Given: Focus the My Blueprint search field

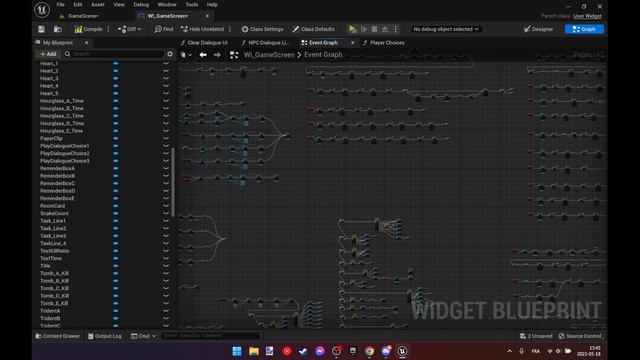Looking at the screenshot, I should tap(114, 54).
